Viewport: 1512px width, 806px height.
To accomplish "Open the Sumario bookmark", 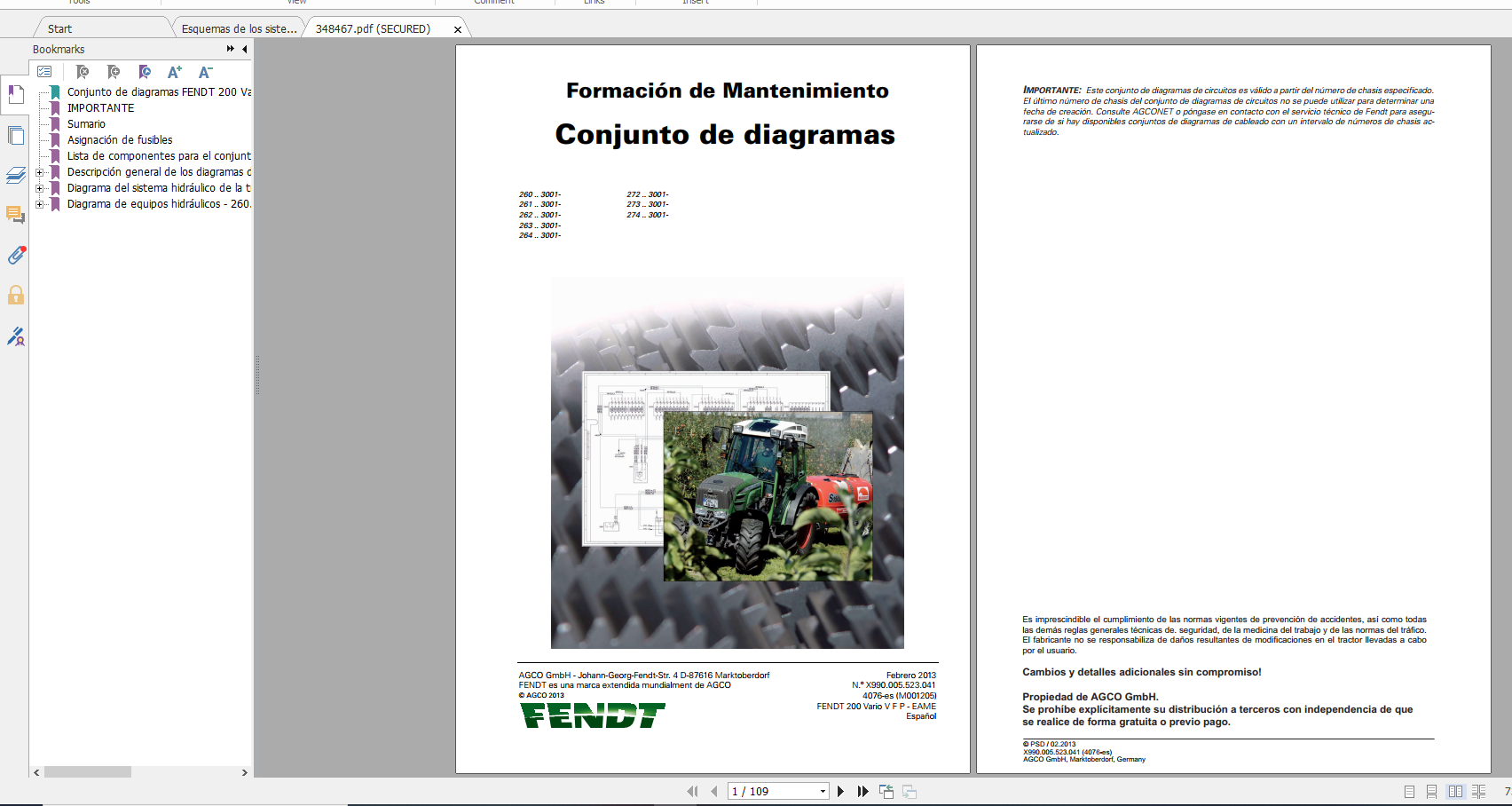I will point(86,124).
